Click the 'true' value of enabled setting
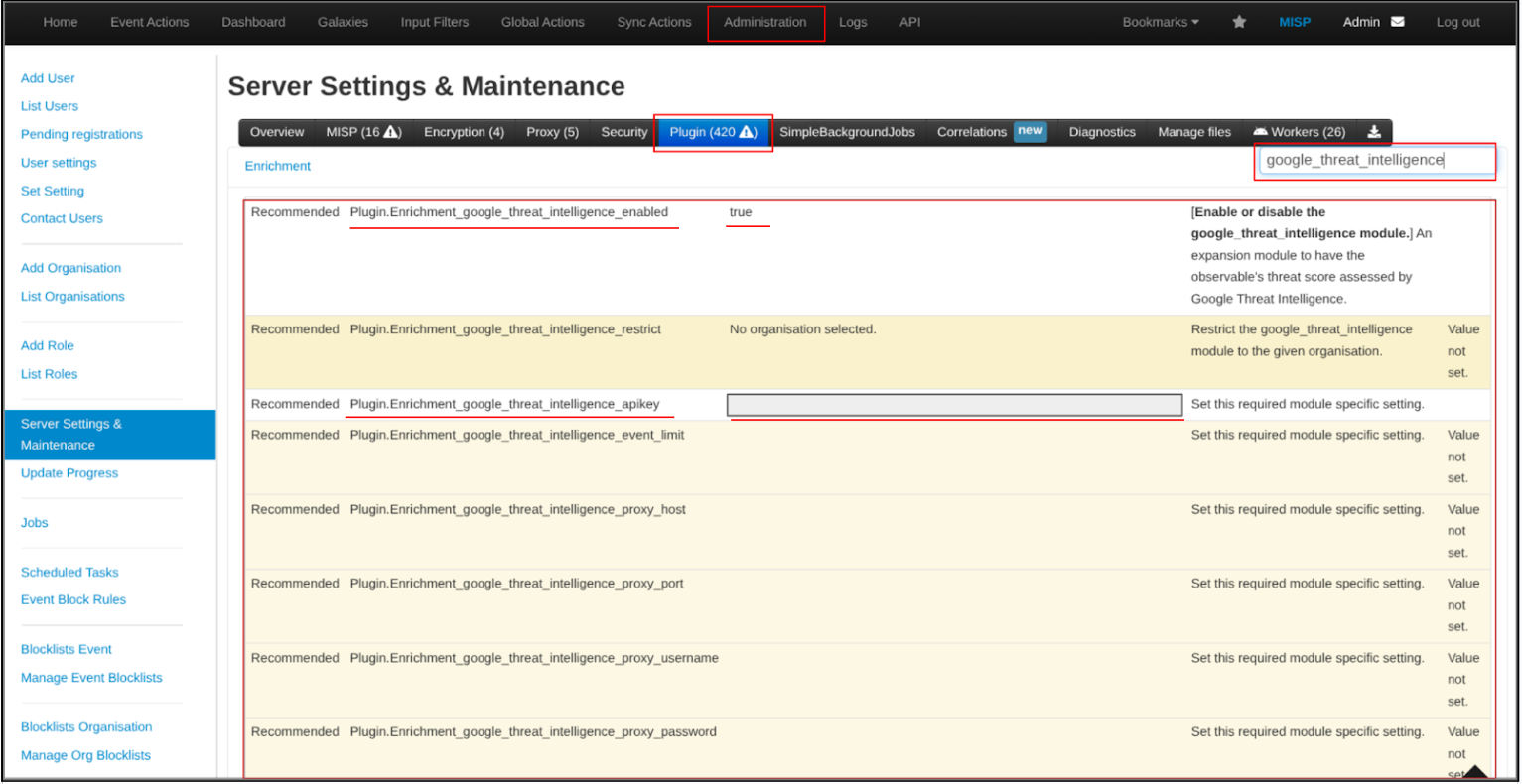Screen dimensions: 1522x784 coord(741,212)
